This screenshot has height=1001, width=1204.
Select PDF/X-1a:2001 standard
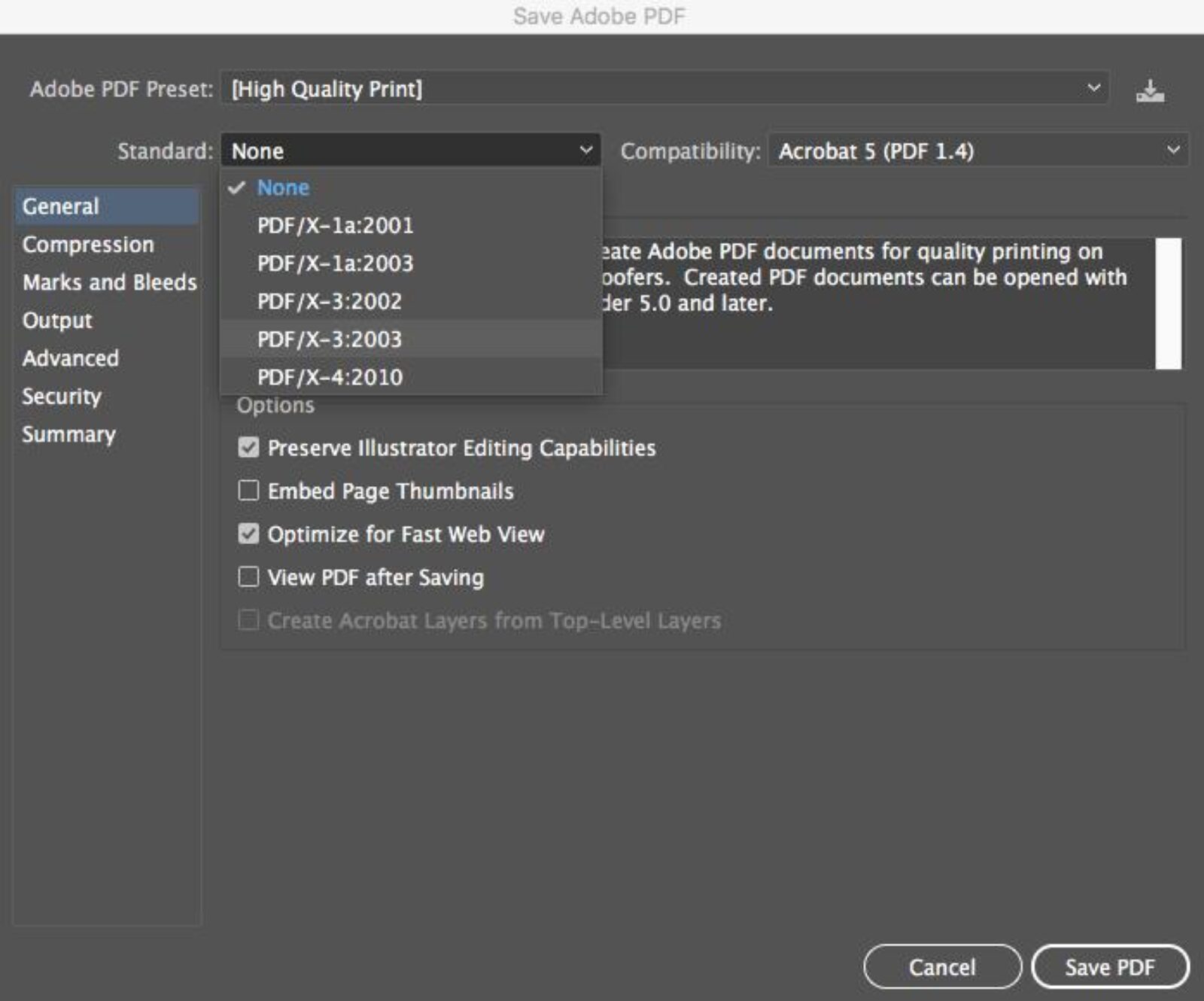(411, 225)
